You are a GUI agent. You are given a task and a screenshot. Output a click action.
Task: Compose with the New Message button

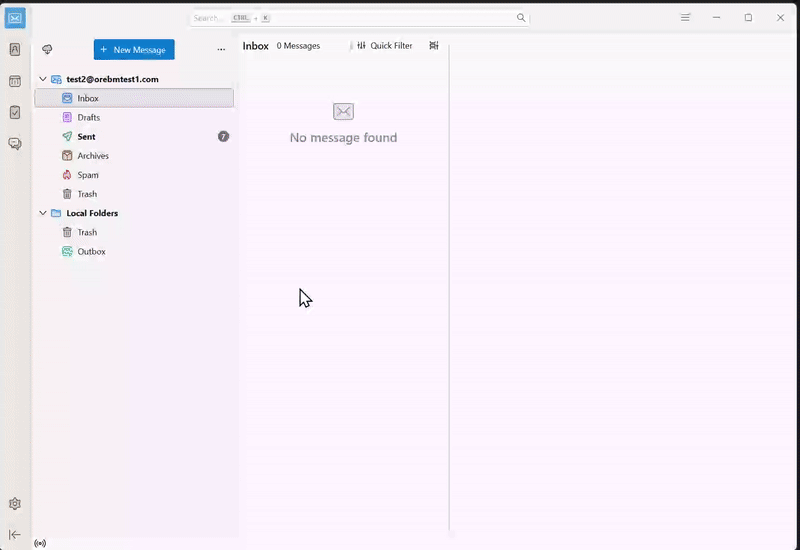(x=134, y=49)
